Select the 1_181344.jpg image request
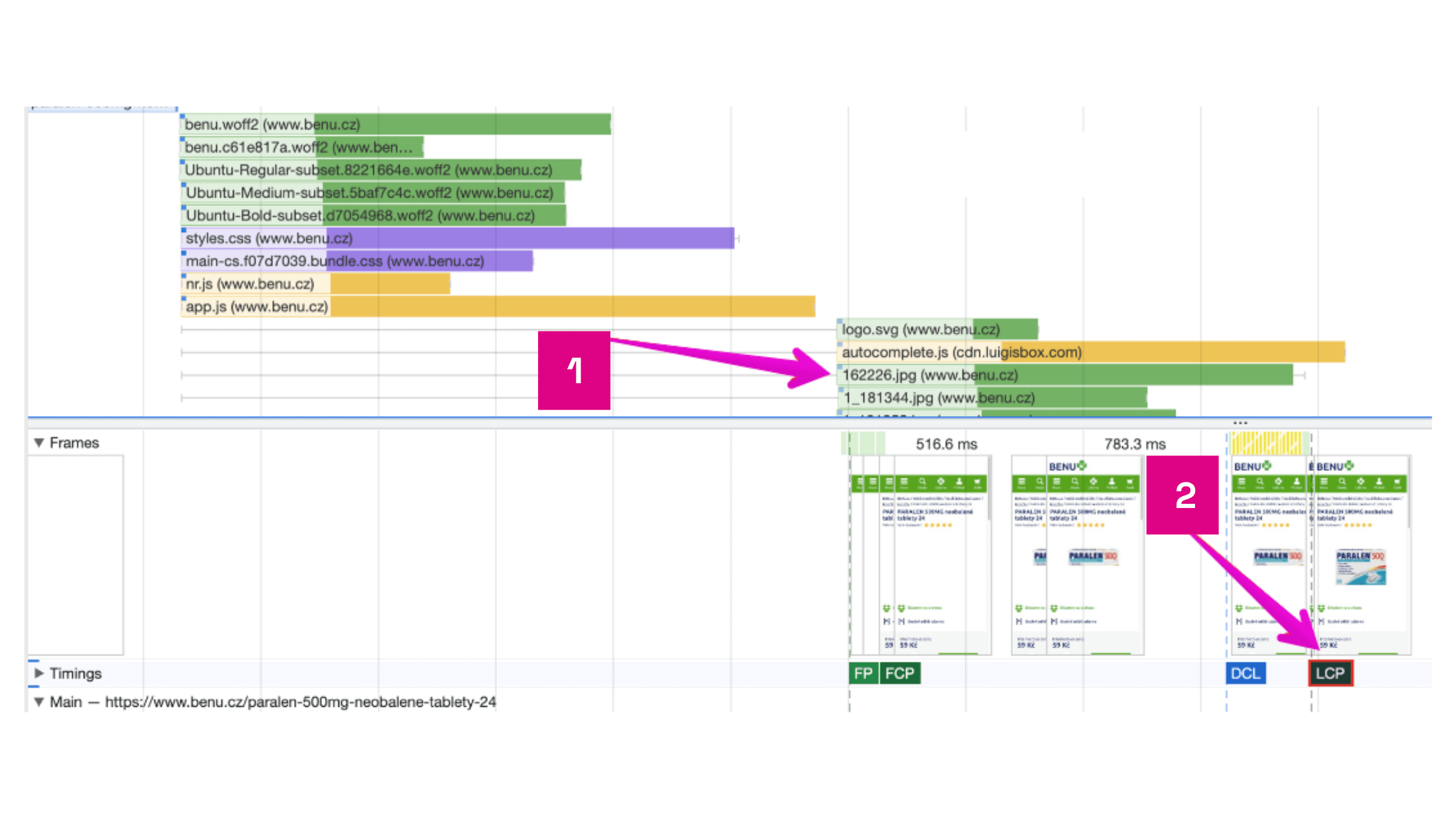 (x=991, y=398)
